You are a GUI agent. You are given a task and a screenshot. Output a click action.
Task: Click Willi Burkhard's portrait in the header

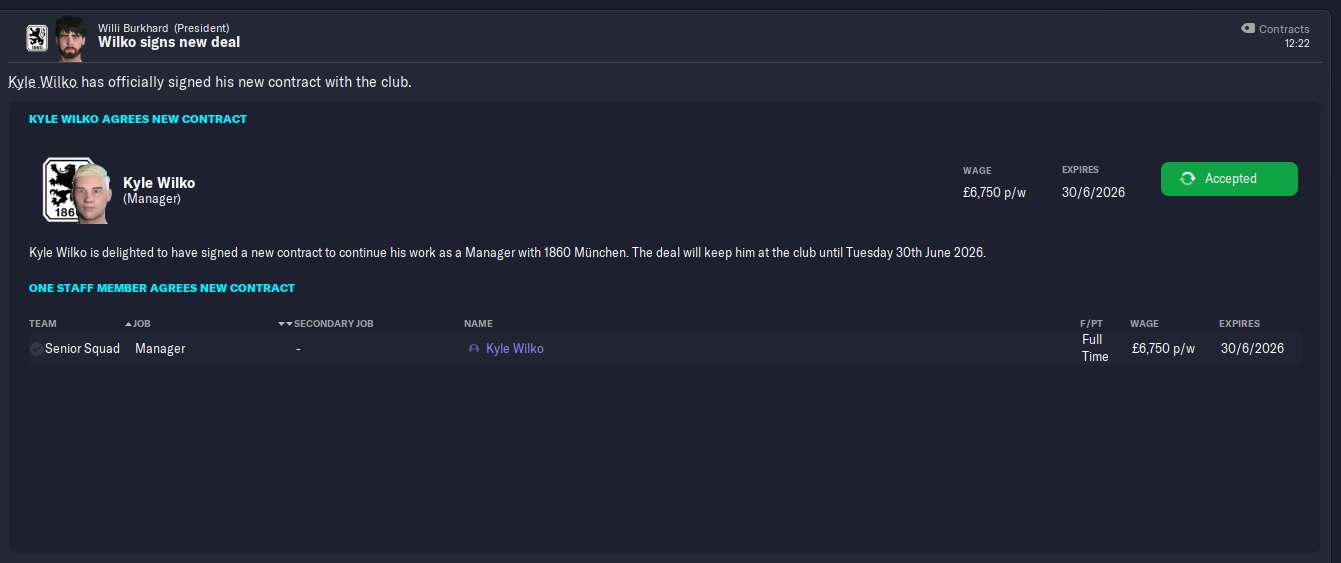coord(70,36)
